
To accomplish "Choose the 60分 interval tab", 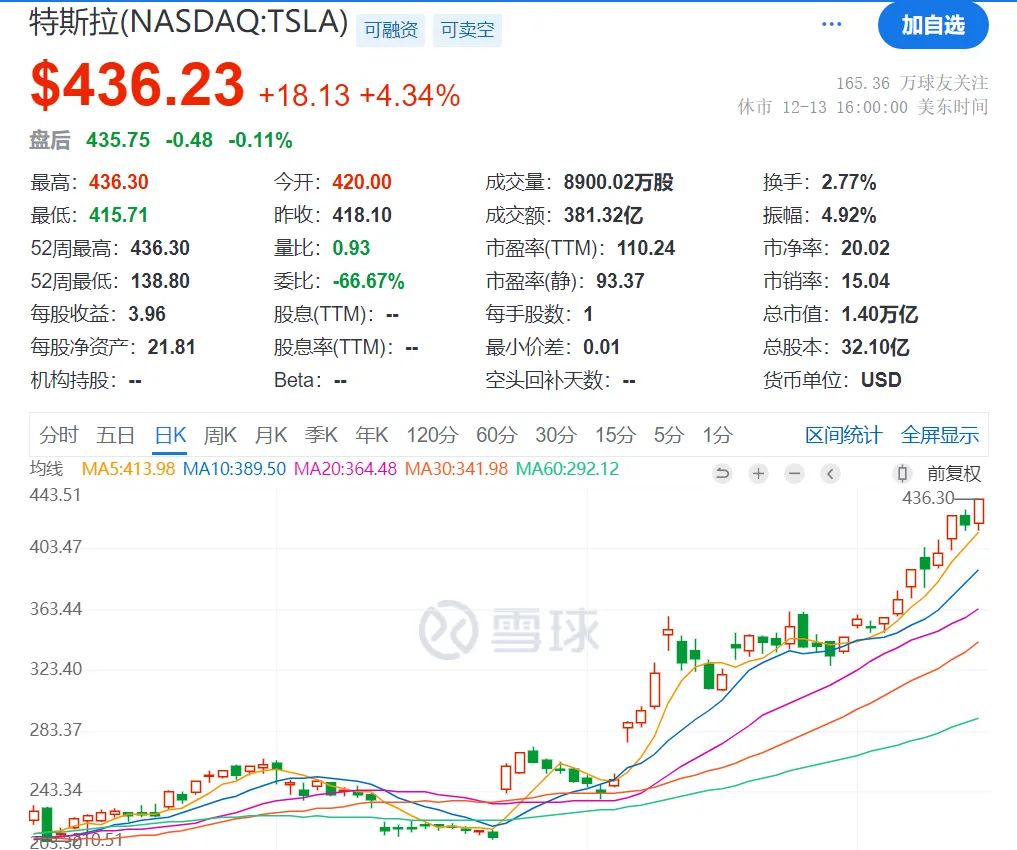I will [496, 435].
